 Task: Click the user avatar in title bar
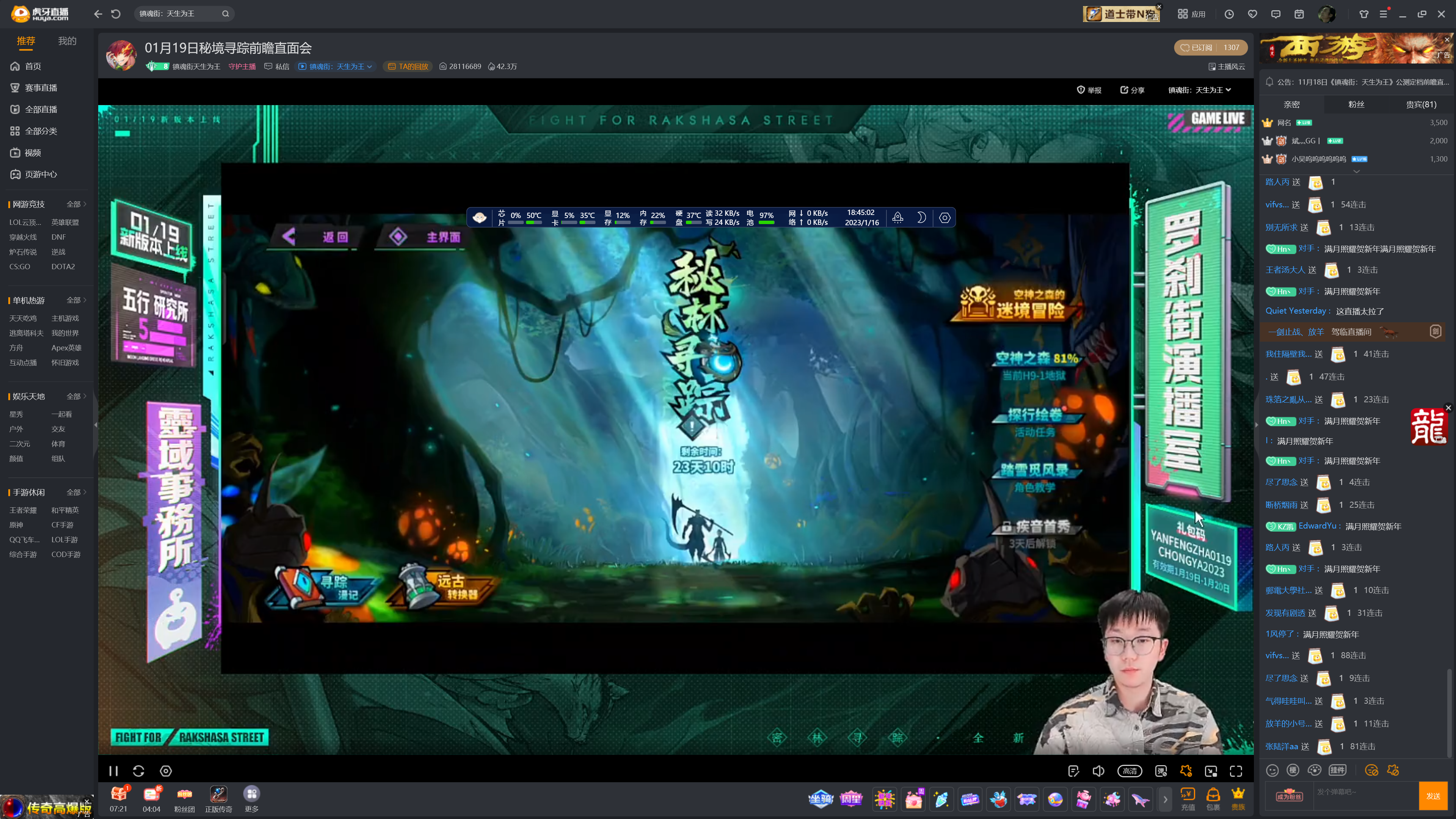click(x=1327, y=14)
